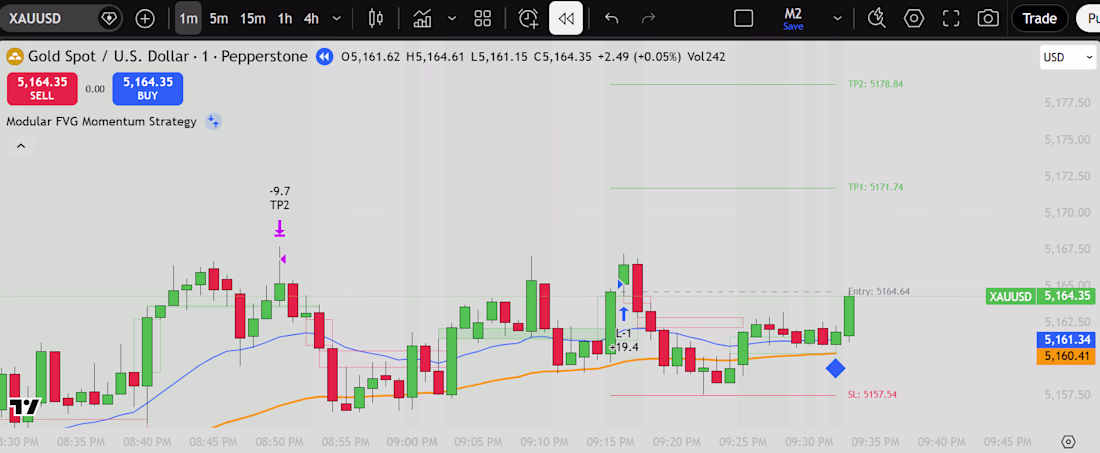The width and height of the screenshot is (1100, 453).
Task: Click the orange 5,160.41 price tag
Action: click(x=1066, y=356)
